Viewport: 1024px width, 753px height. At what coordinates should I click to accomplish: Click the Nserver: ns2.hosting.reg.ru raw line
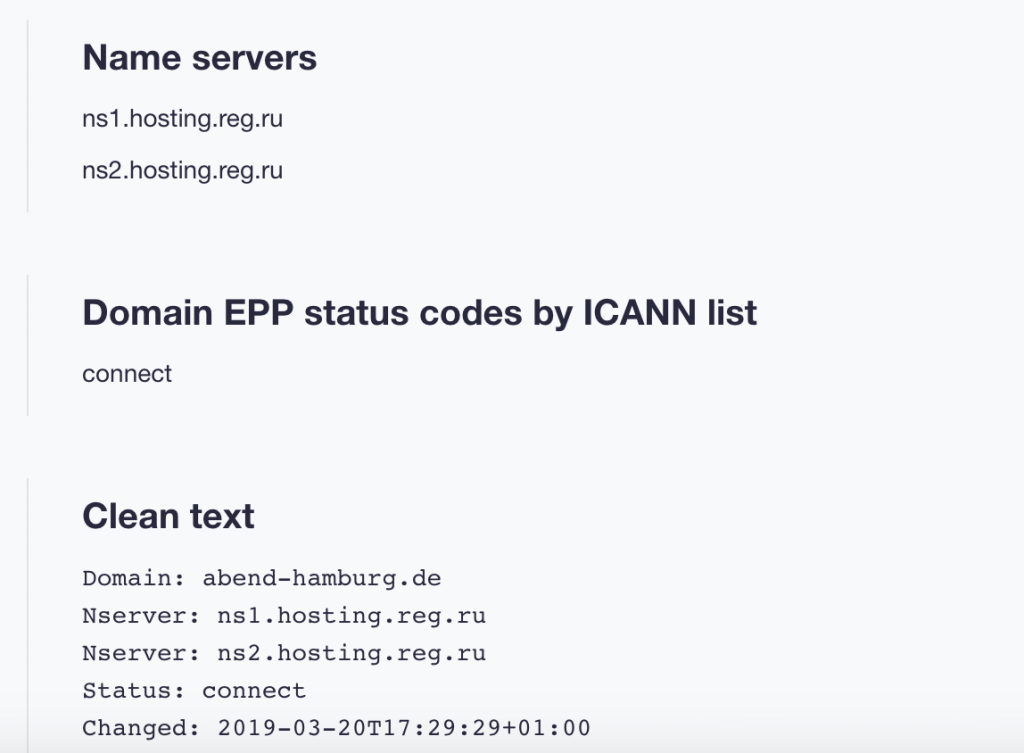(x=284, y=653)
